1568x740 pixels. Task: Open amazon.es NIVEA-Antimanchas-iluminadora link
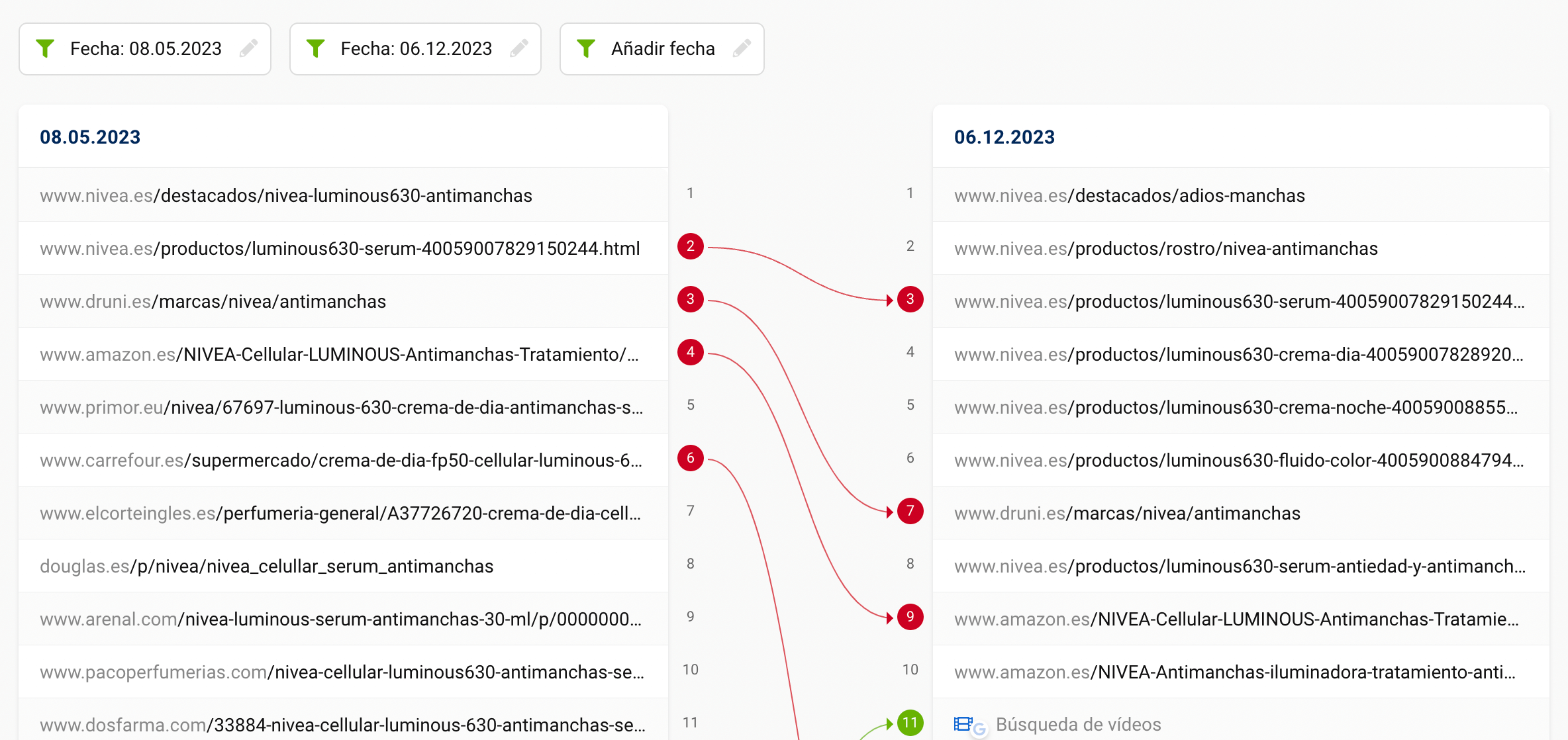(x=1235, y=672)
